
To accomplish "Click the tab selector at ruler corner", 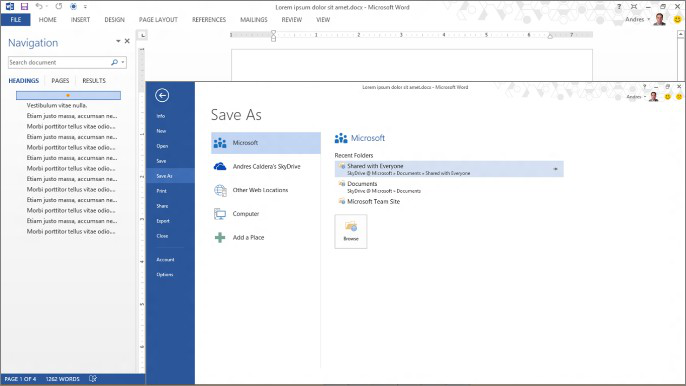I will [x=142, y=35].
